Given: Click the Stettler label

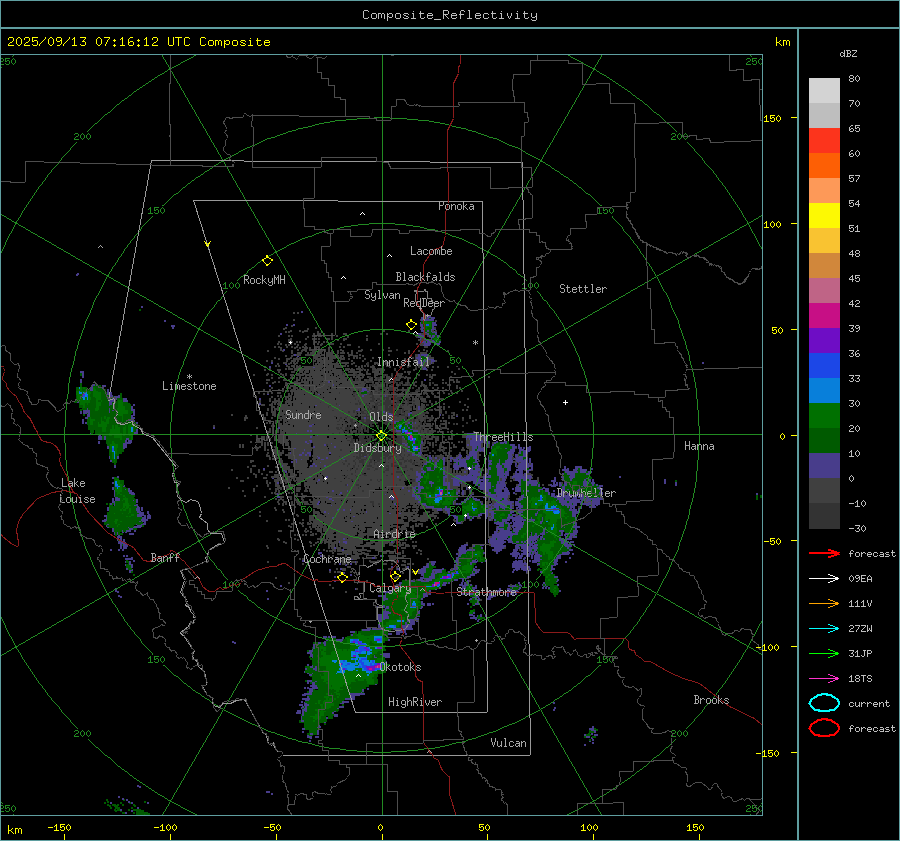Looking at the screenshot, I should click(583, 289).
